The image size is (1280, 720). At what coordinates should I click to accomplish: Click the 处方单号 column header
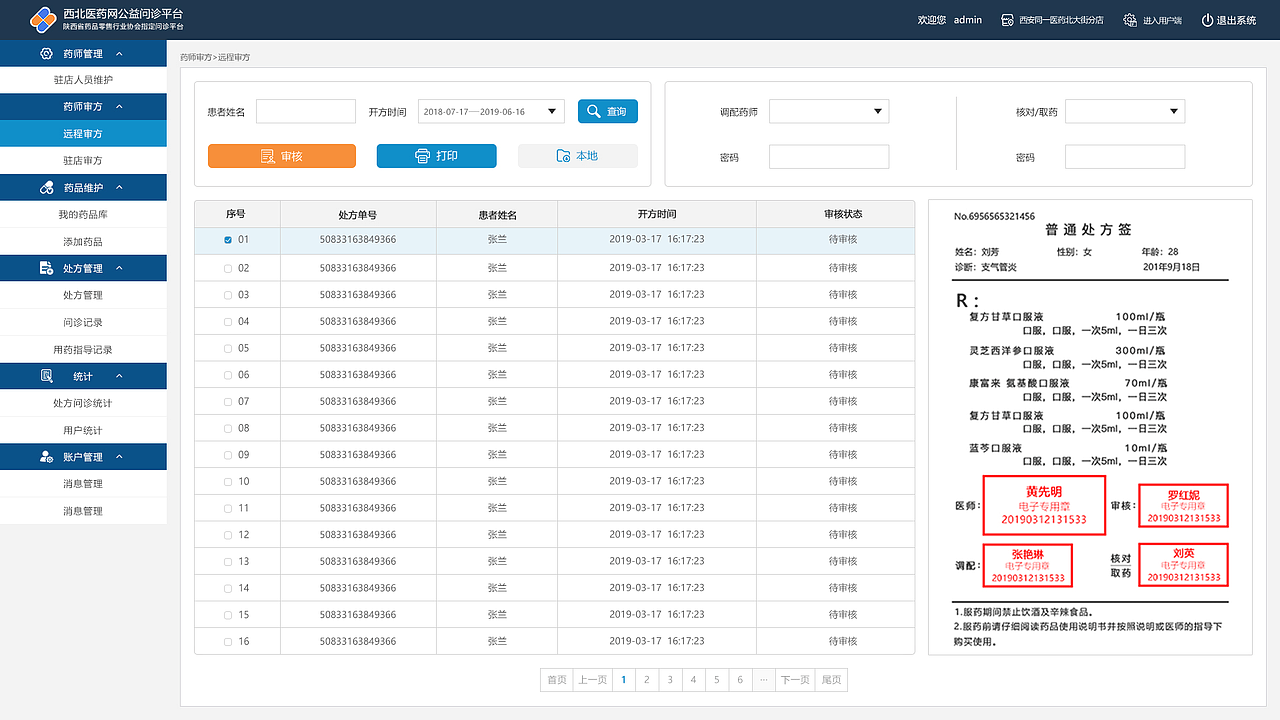pos(358,214)
